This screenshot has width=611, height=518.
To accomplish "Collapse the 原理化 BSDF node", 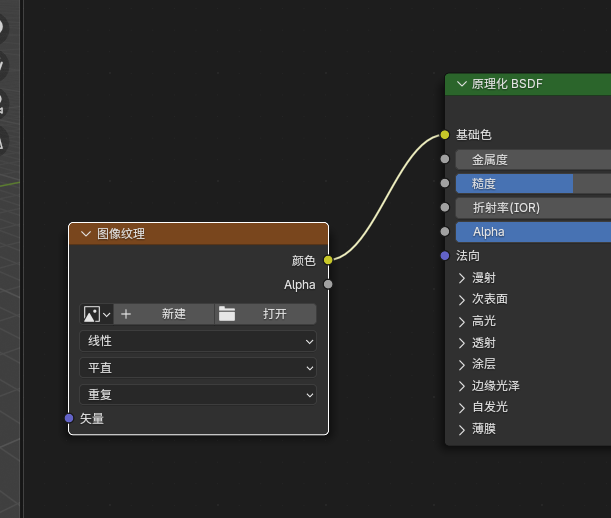I will tap(460, 84).
